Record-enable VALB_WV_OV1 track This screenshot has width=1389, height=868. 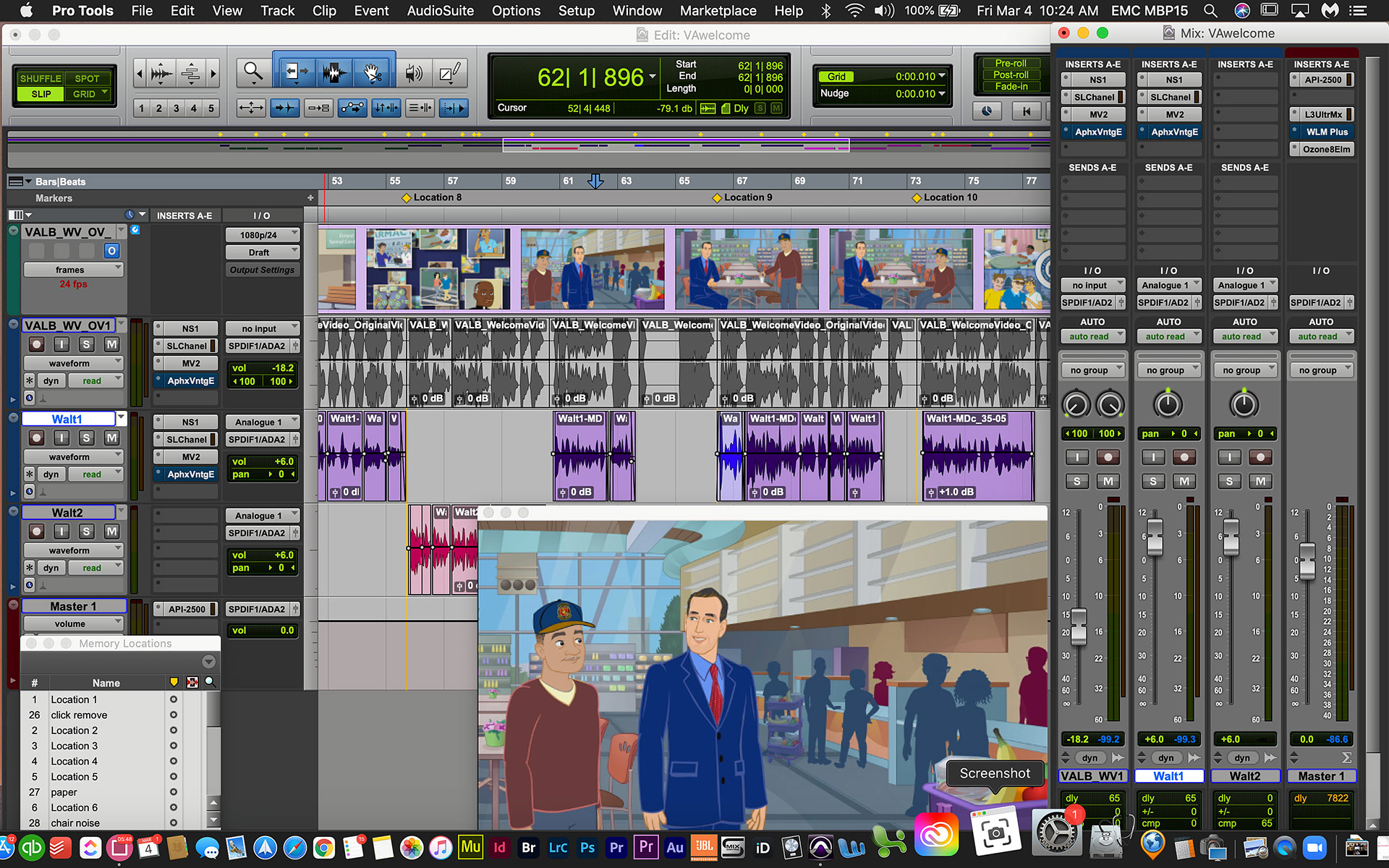37,344
